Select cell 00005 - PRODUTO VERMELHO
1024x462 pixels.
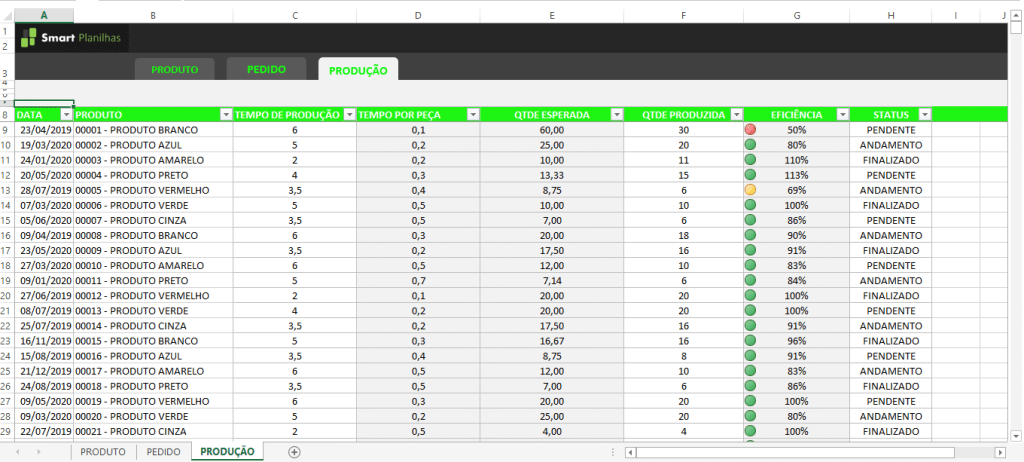tap(153, 190)
